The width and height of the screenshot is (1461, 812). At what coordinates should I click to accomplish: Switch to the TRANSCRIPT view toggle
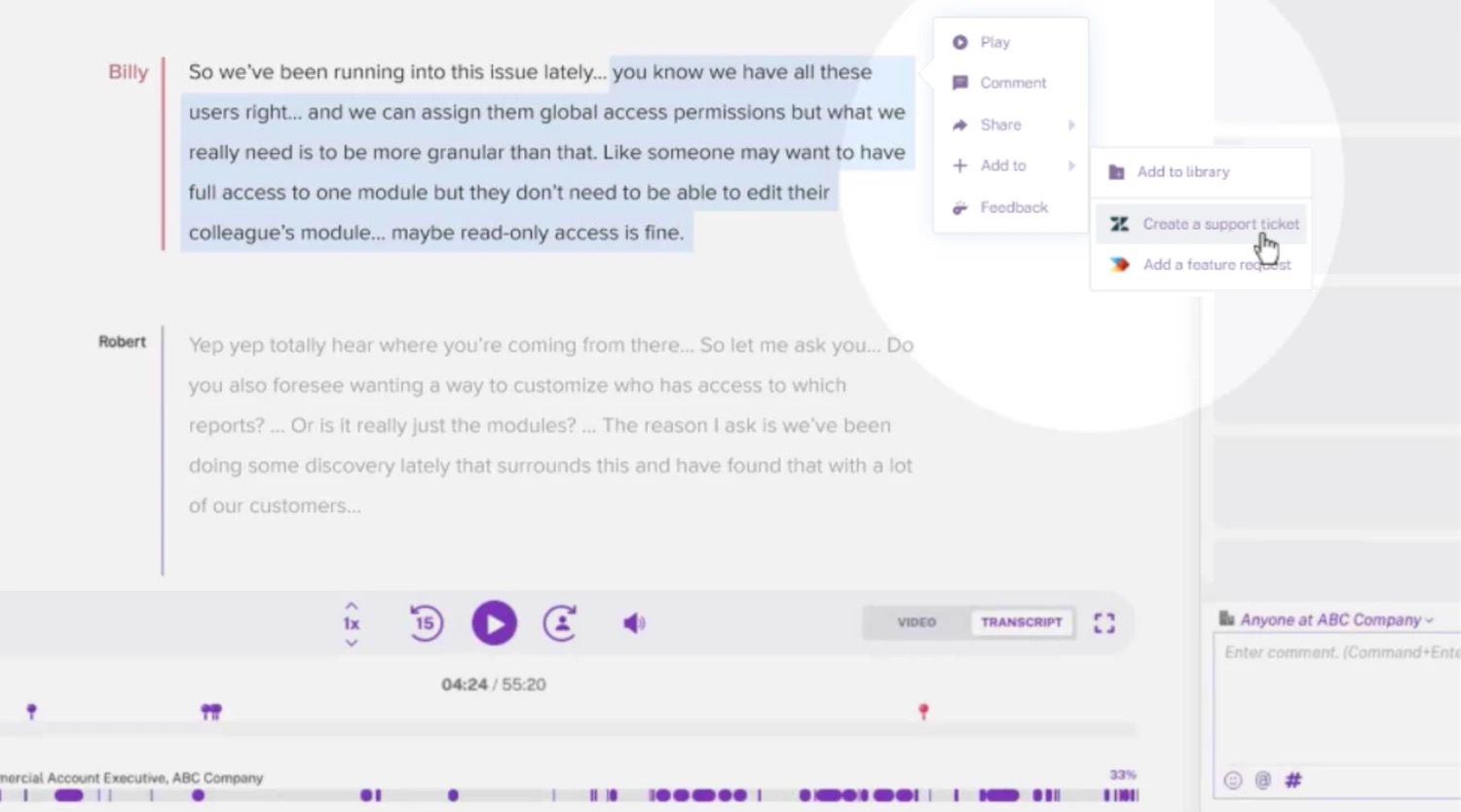(1021, 622)
